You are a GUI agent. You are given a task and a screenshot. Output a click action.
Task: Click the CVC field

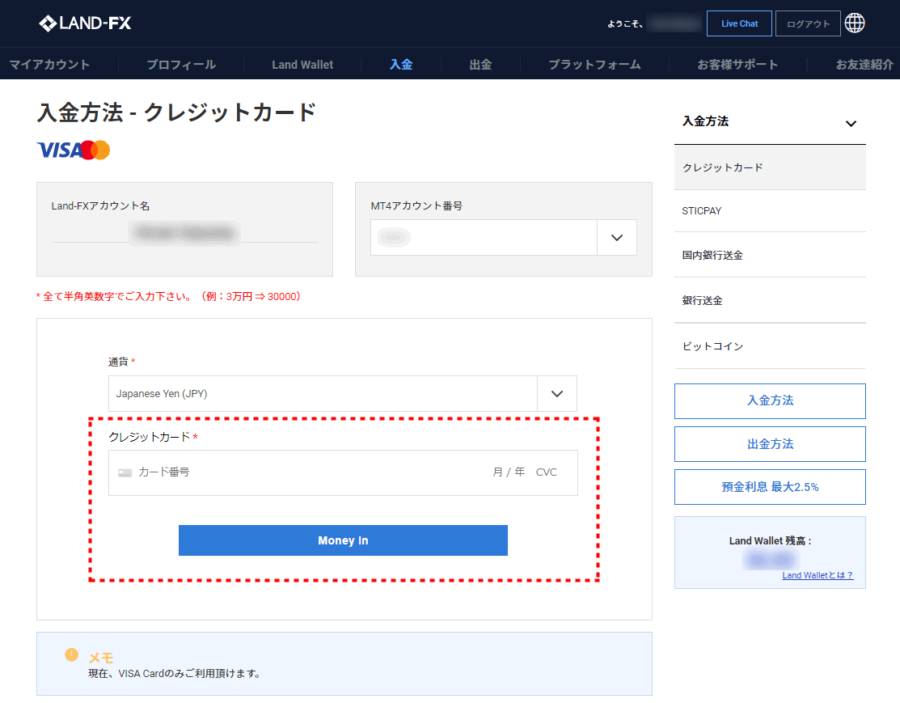546,472
